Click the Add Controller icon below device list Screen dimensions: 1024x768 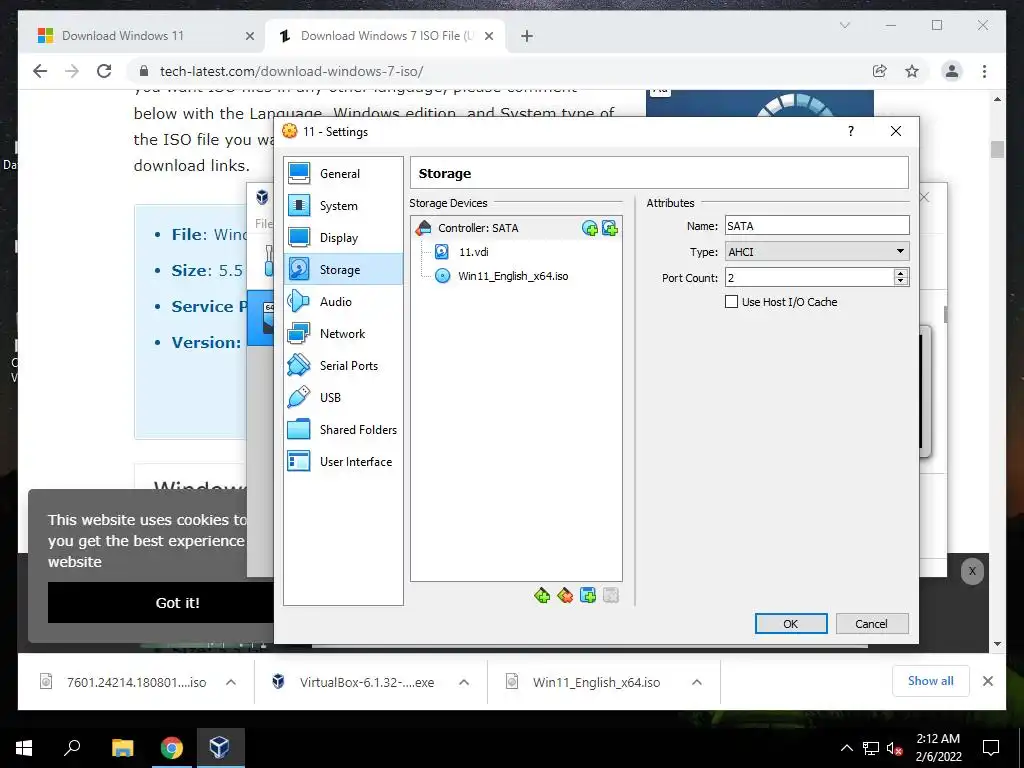click(542, 596)
